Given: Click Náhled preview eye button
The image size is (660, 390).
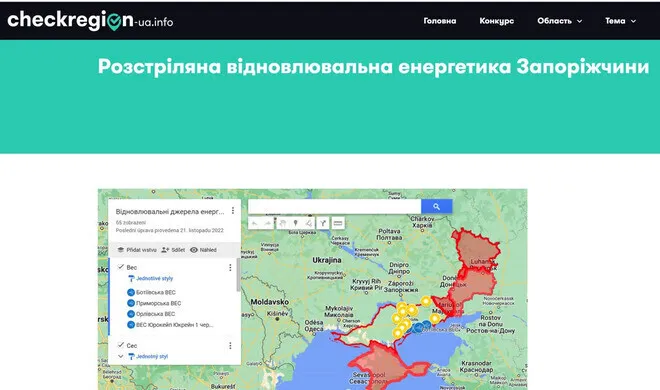Looking at the screenshot, I should coord(203,250).
